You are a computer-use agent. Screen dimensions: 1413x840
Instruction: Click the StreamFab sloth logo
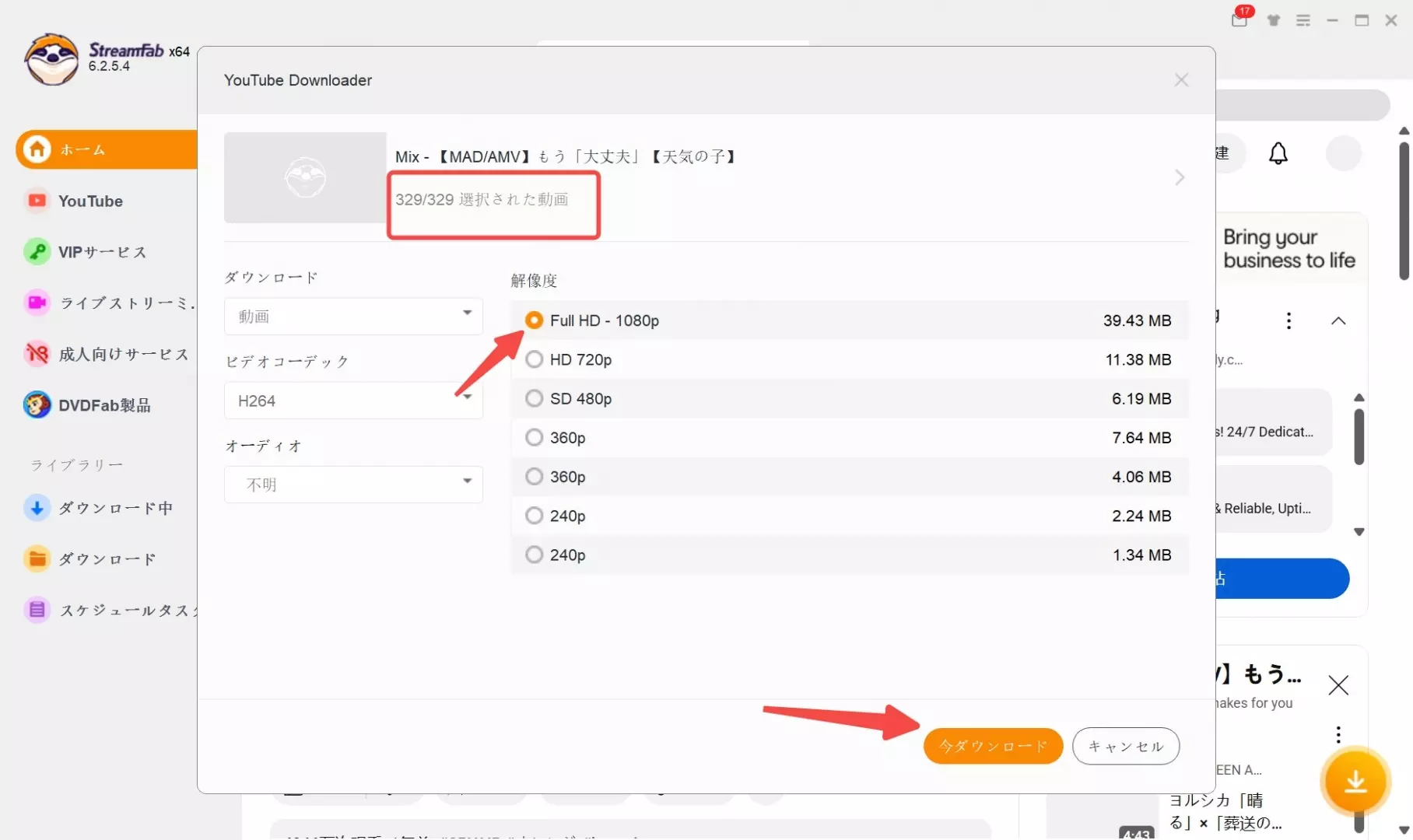[51, 59]
